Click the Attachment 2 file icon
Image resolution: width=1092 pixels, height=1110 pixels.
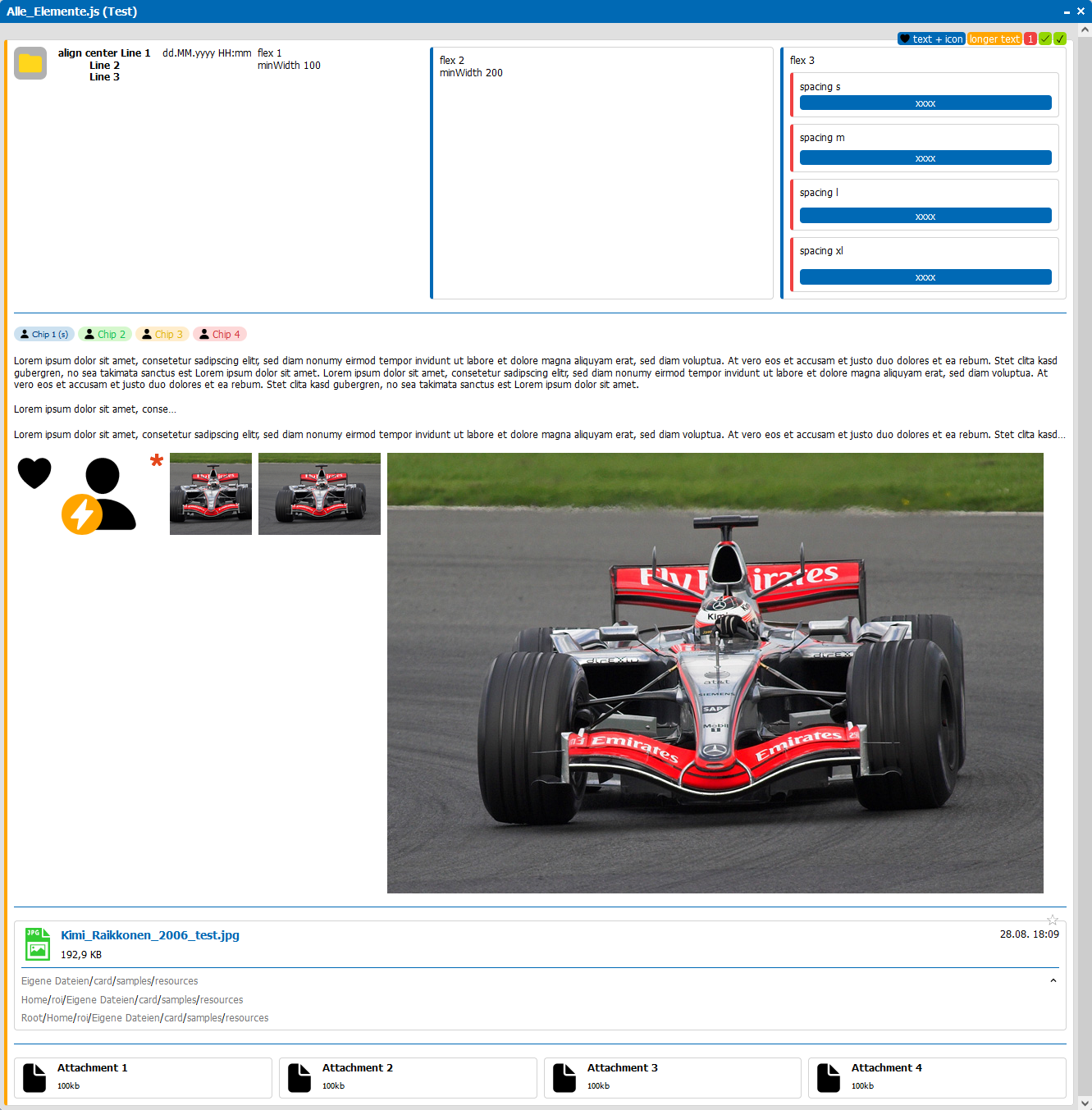[299, 1077]
